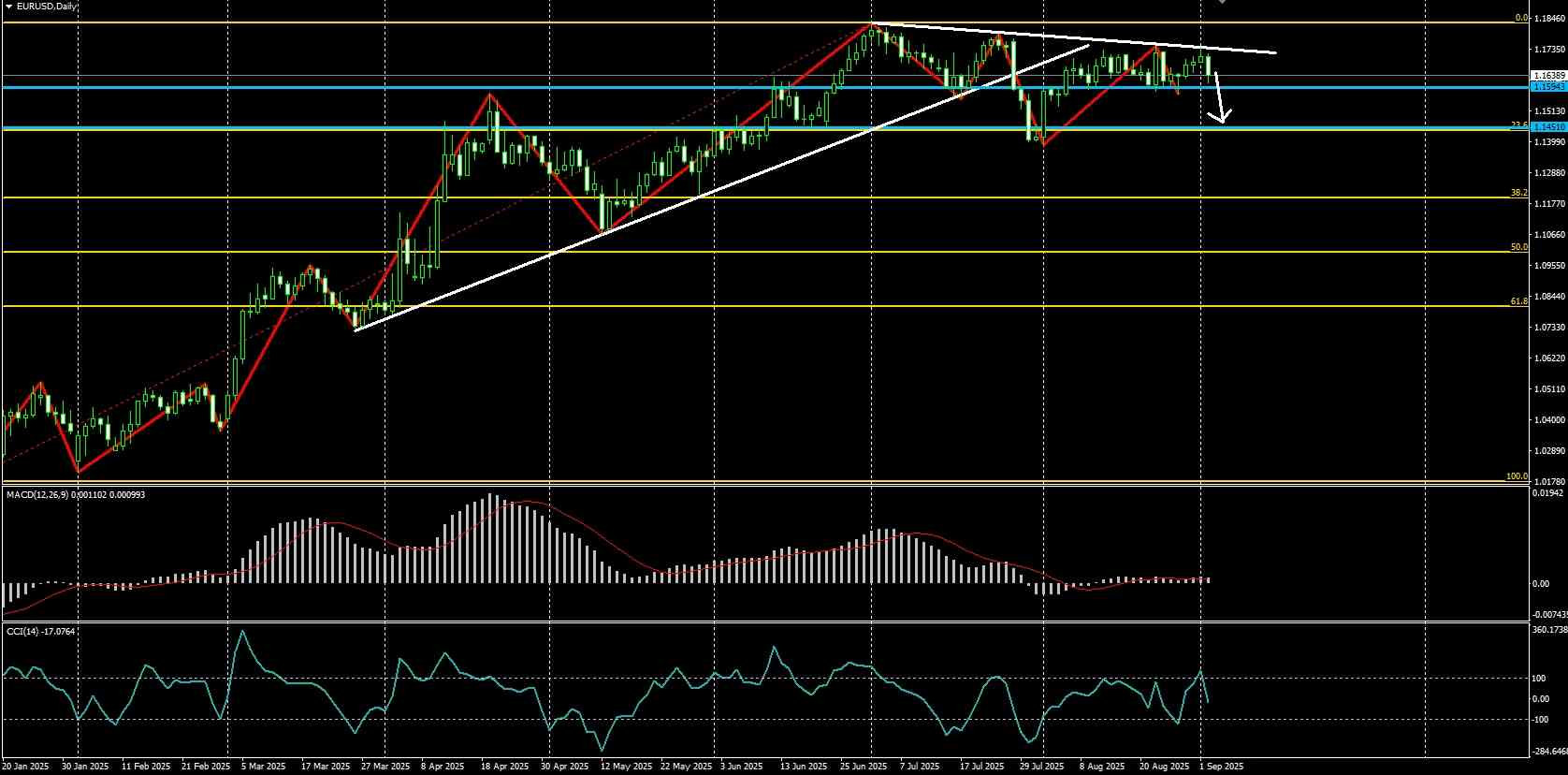Click the CCI scale value -284.646

(1549, 751)
